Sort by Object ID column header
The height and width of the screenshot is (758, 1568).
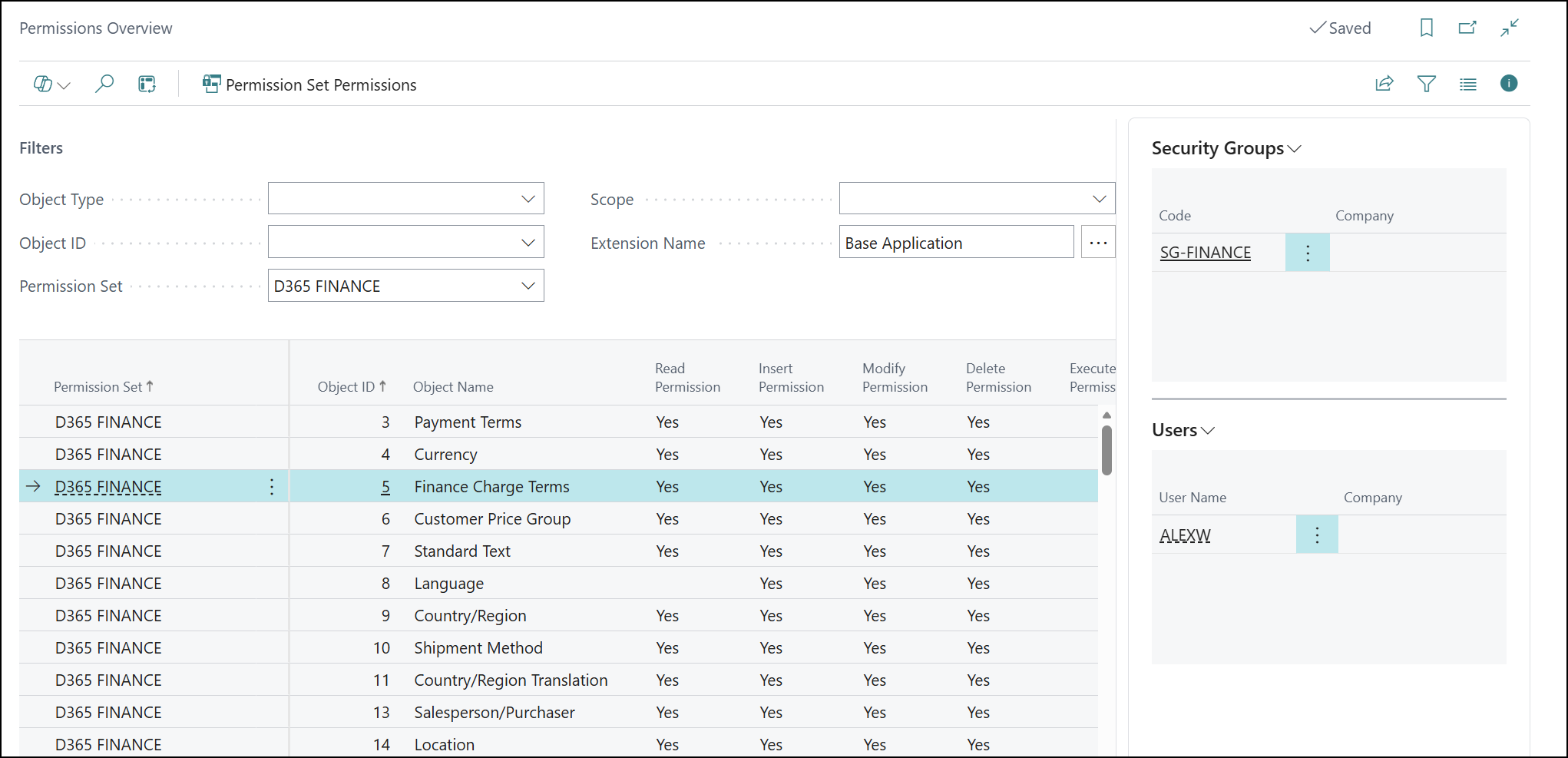352,387
